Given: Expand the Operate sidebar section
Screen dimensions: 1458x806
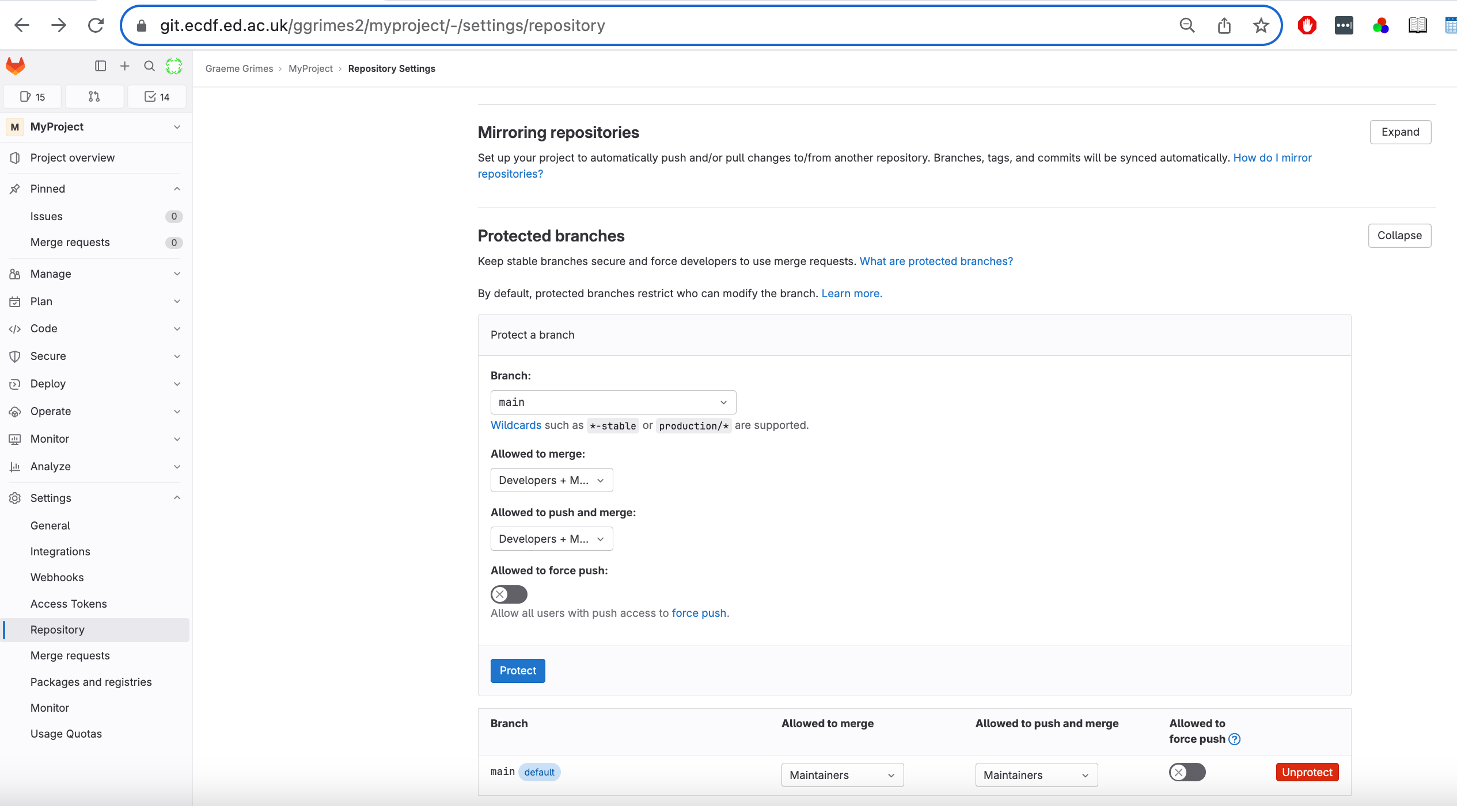Looking at the screenshot, I should tap(95, 411).
